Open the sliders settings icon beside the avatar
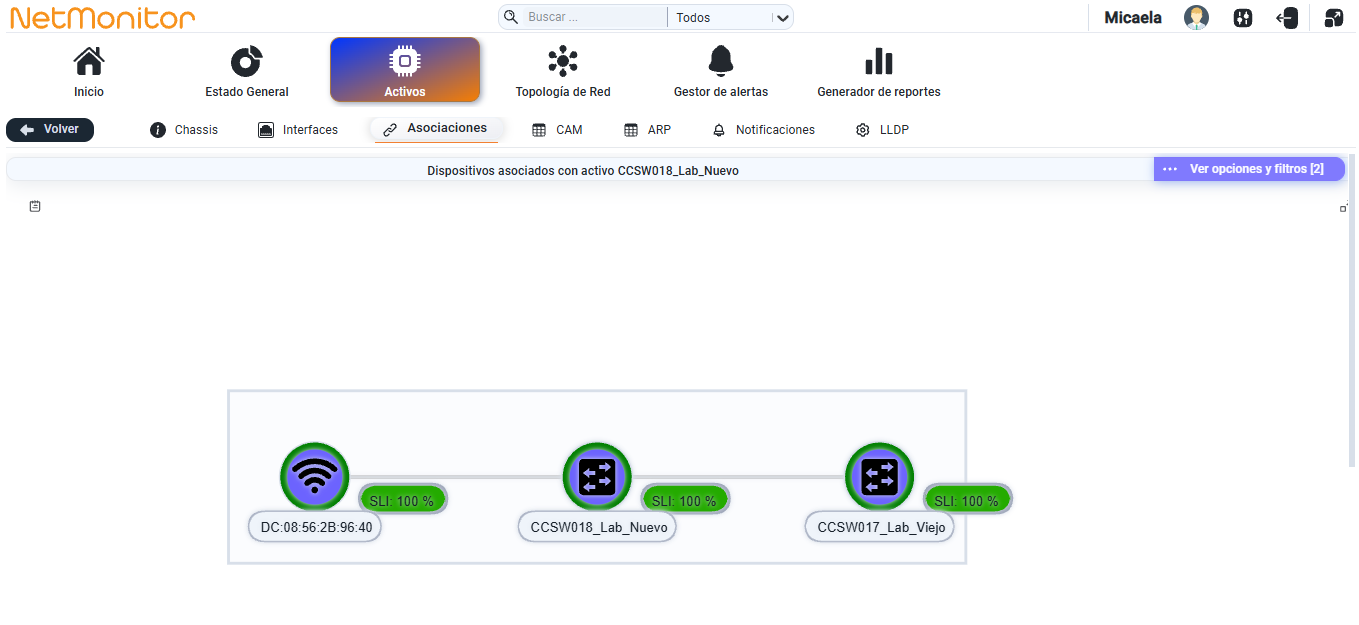 click(1243, 17)
